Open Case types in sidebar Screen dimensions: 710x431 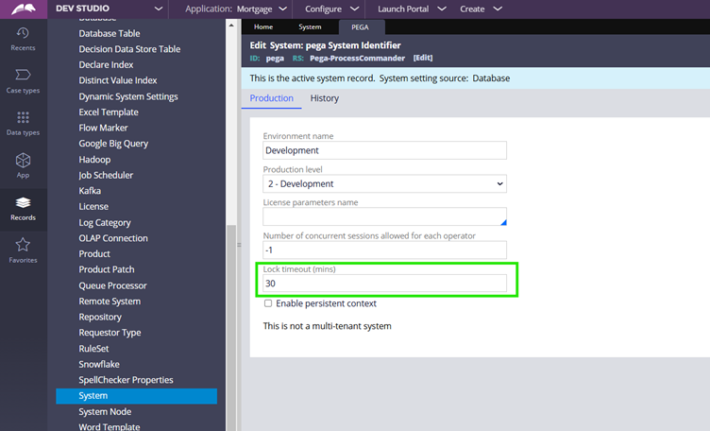click(22, 80)
